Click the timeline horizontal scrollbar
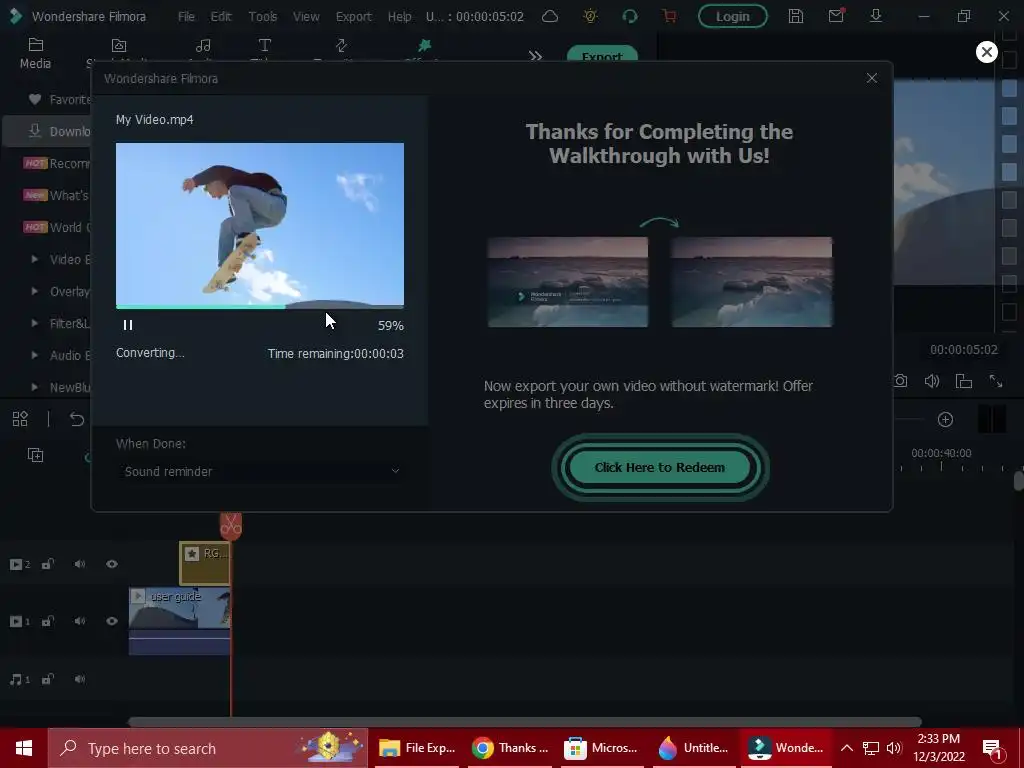The height and width of the screenshot is (768, 1024). click(524, 722)
